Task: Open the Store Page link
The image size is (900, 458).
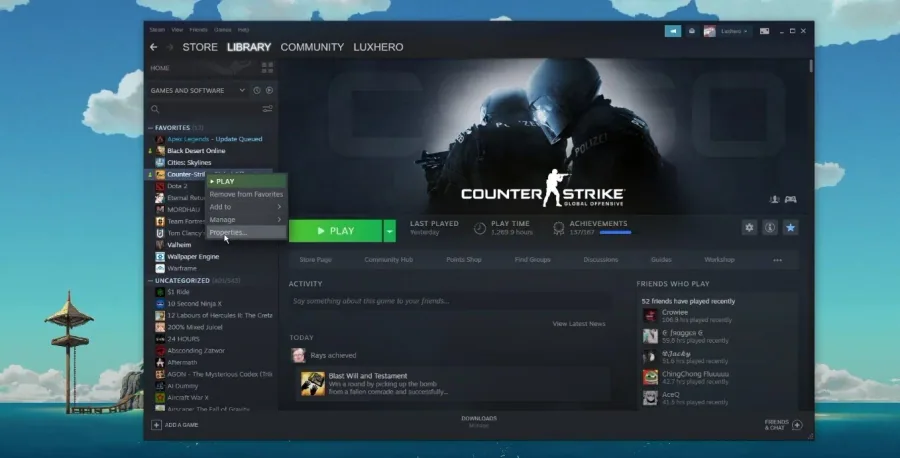Action: coord(315,260)
